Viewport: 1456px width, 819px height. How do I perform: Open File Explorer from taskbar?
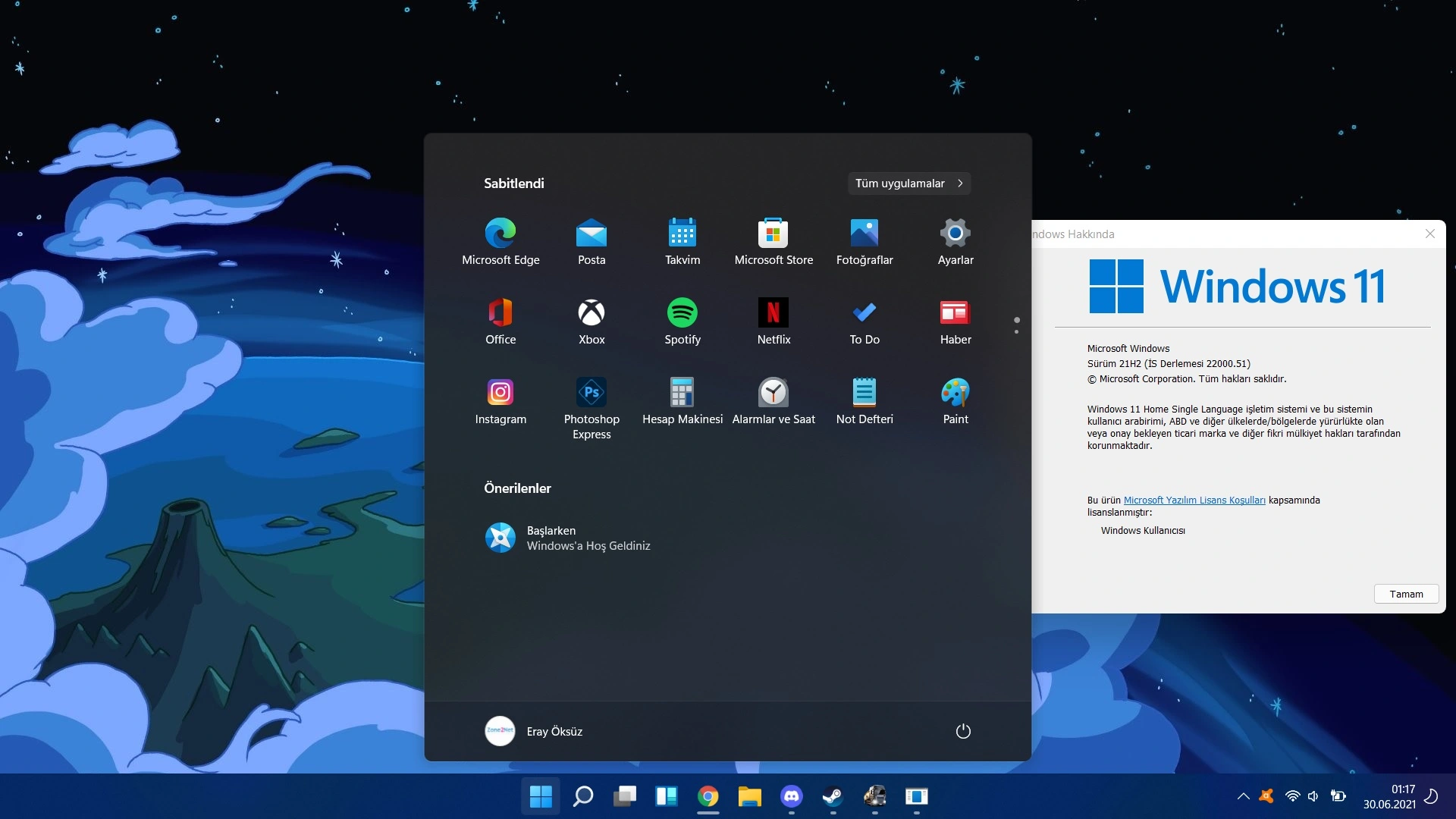click(x=749, y=796)
